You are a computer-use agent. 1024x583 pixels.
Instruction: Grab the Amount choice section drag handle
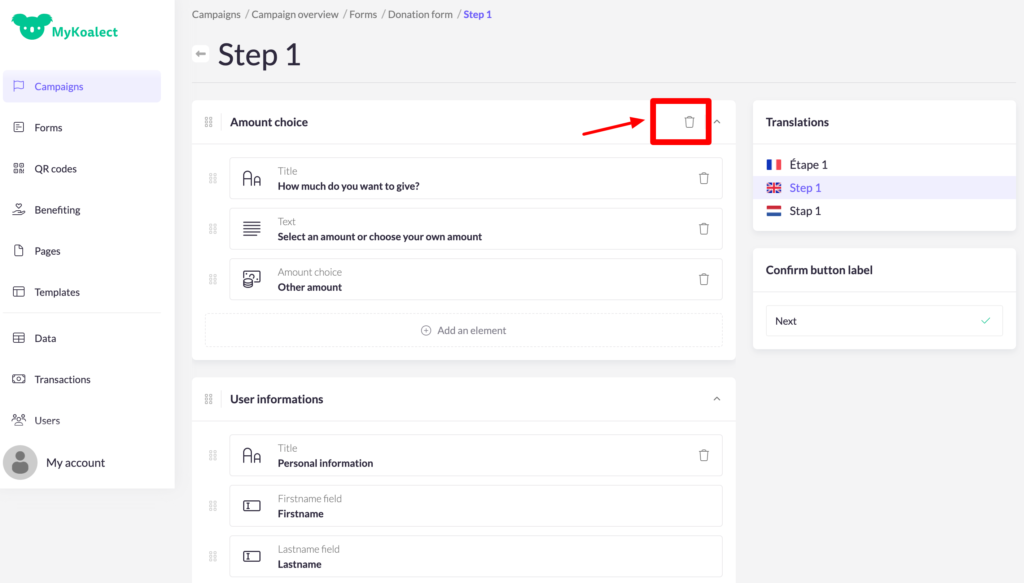coord(209,122)
